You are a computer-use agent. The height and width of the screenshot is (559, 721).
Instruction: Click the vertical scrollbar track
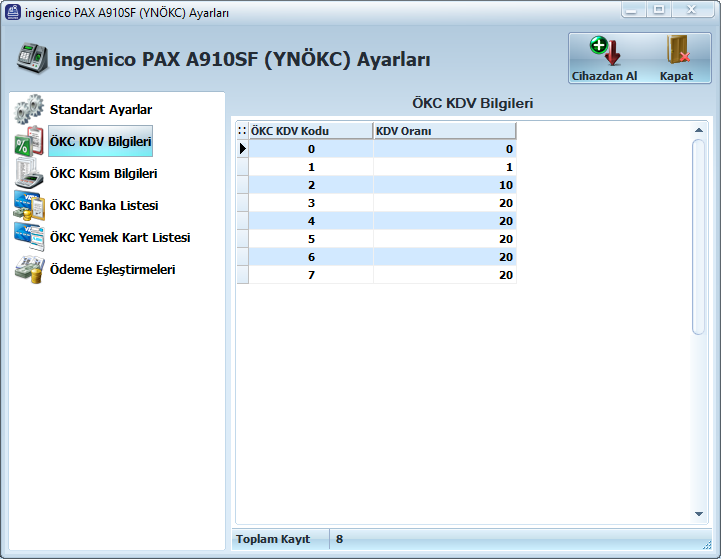click(699, 420)
